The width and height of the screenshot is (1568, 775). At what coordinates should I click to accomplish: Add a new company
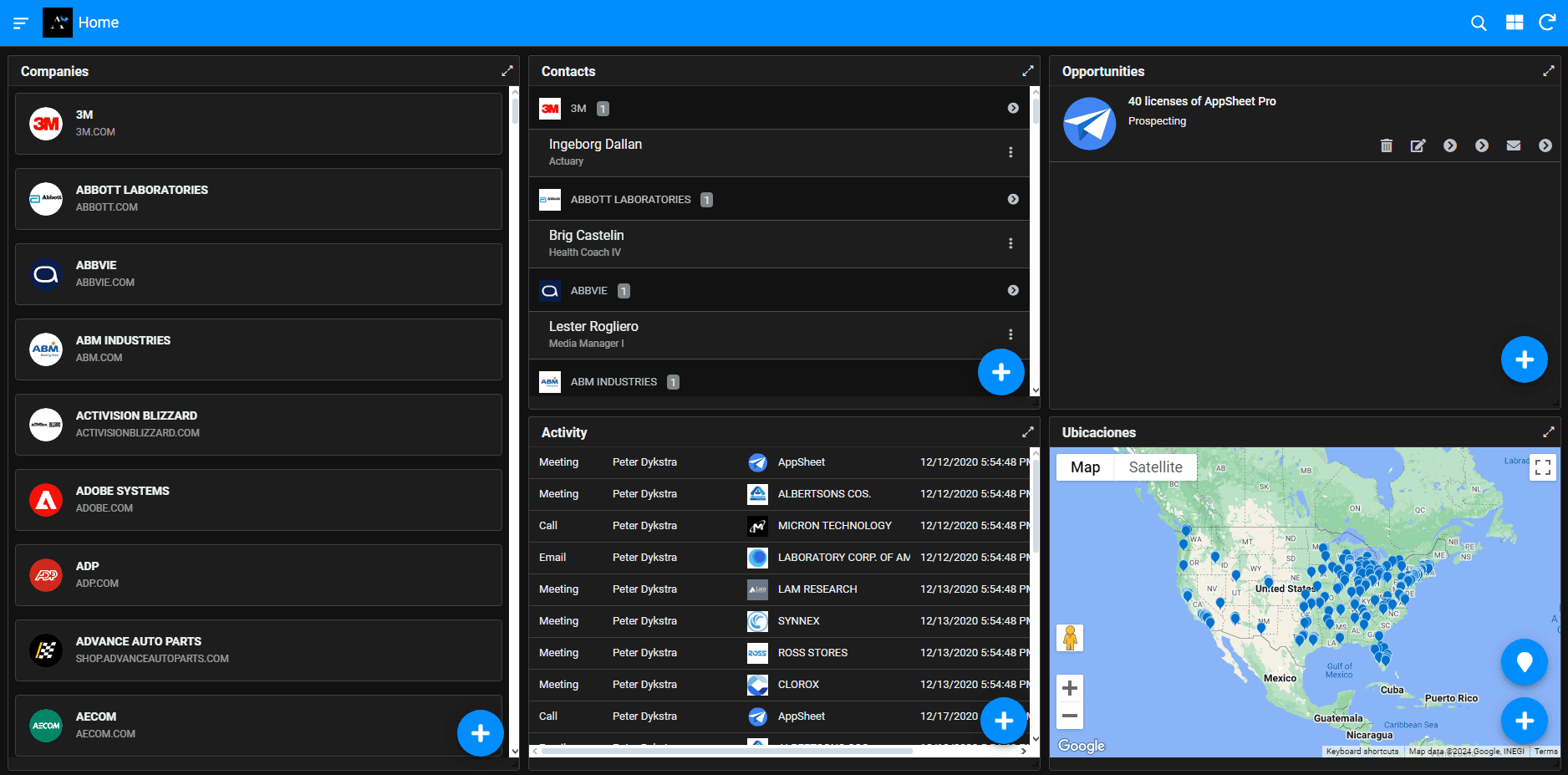[x=480, y=733]
